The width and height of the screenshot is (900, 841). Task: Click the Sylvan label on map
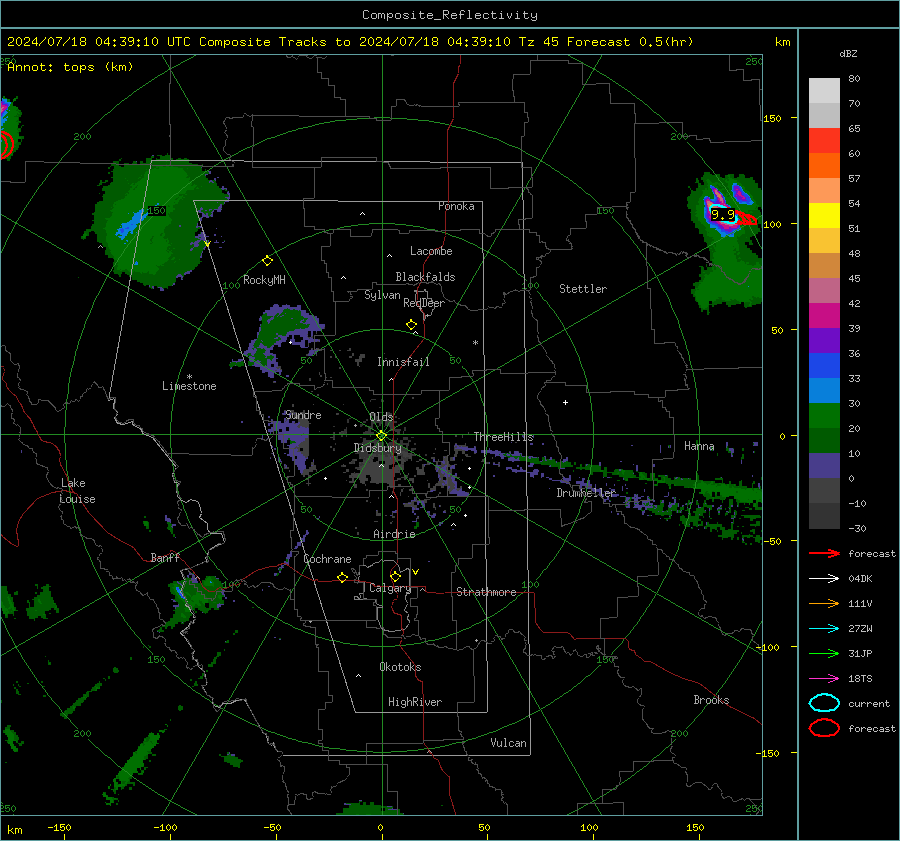[x=382, y=295]
